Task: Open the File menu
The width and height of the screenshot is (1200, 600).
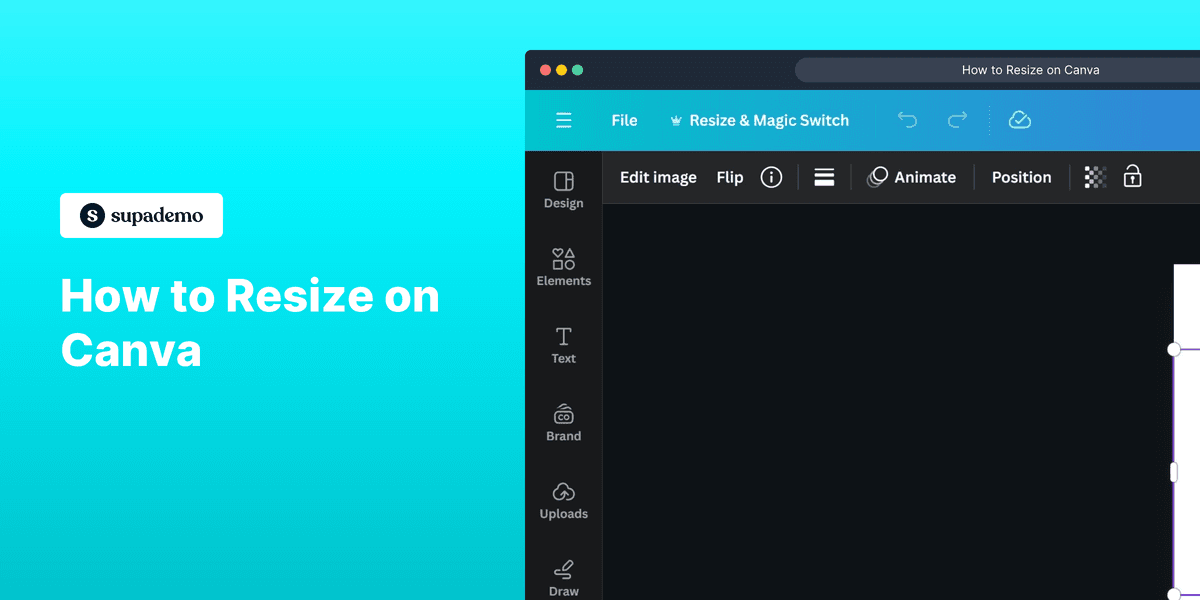Action: (624, 120)
